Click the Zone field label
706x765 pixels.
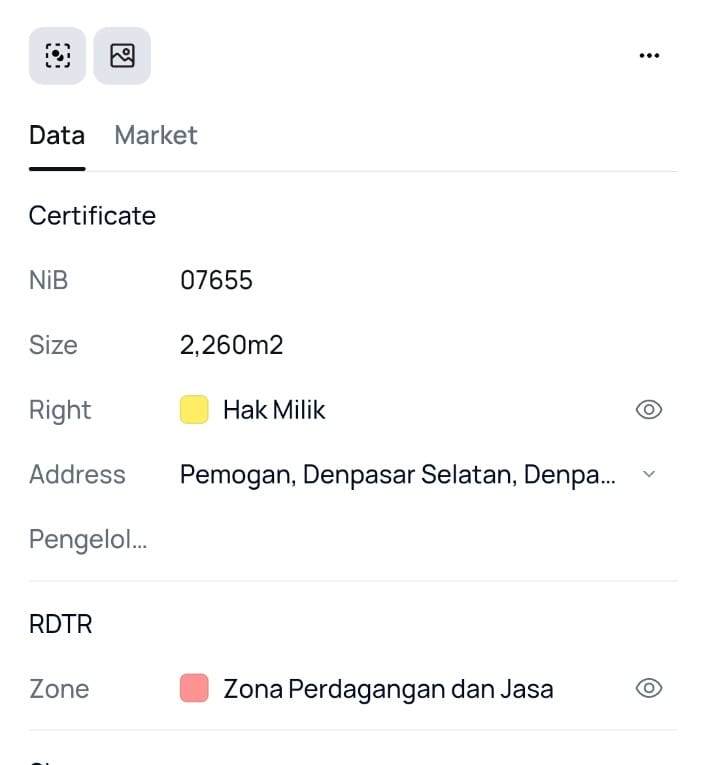point(59,688)
